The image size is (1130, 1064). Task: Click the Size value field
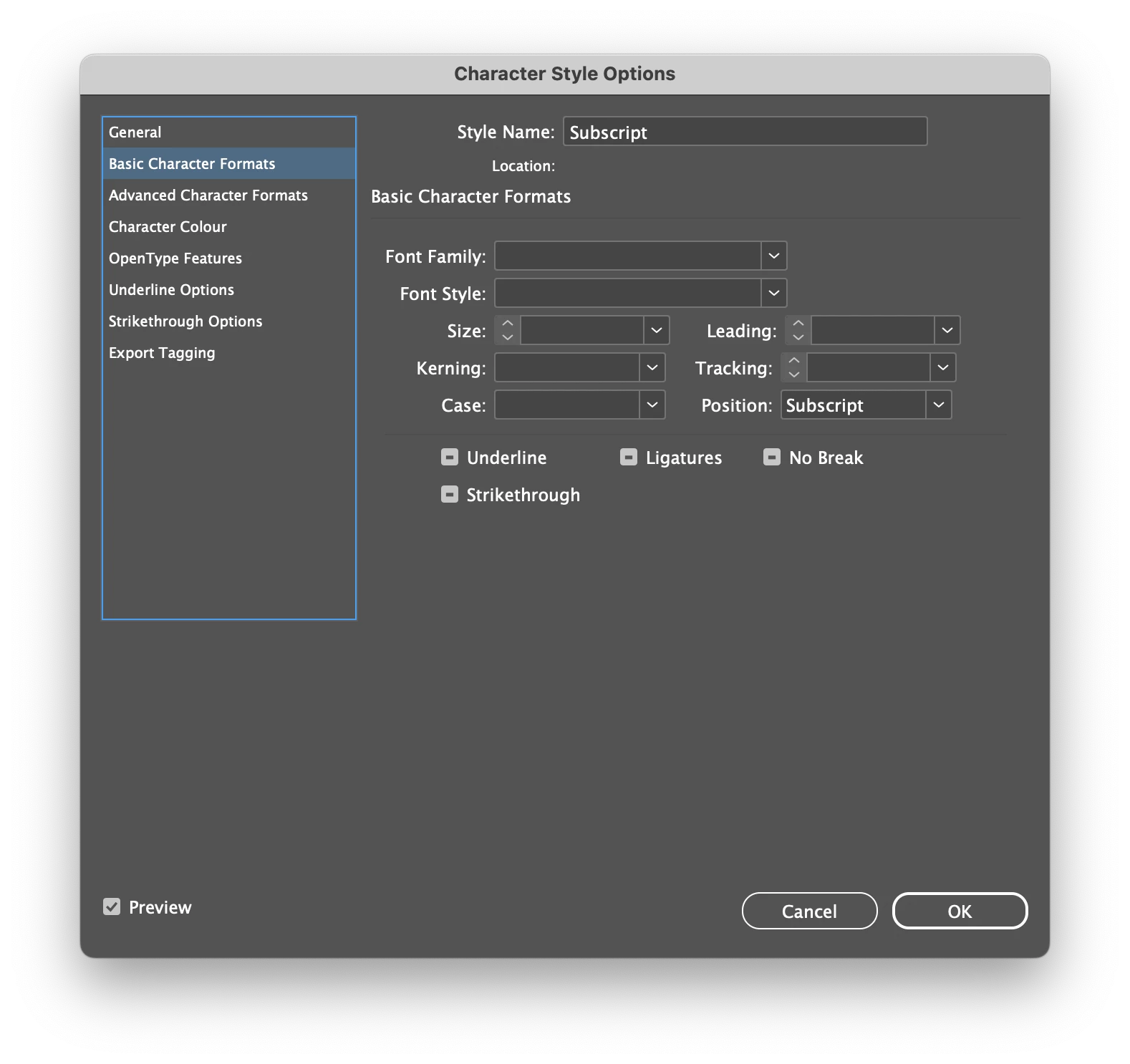582,330
